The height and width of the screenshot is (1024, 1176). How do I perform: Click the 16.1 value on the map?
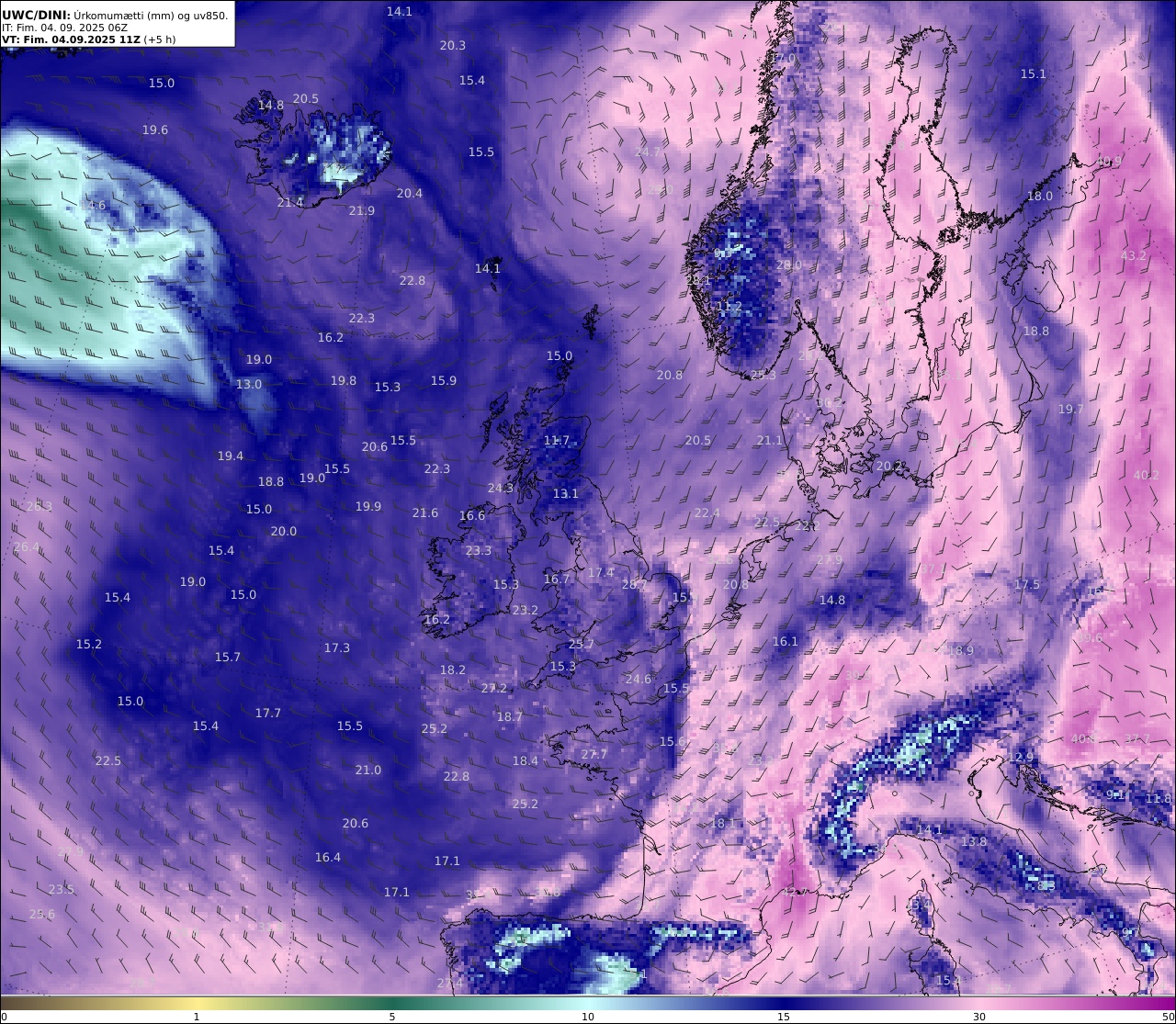click(x=786, y=641)
